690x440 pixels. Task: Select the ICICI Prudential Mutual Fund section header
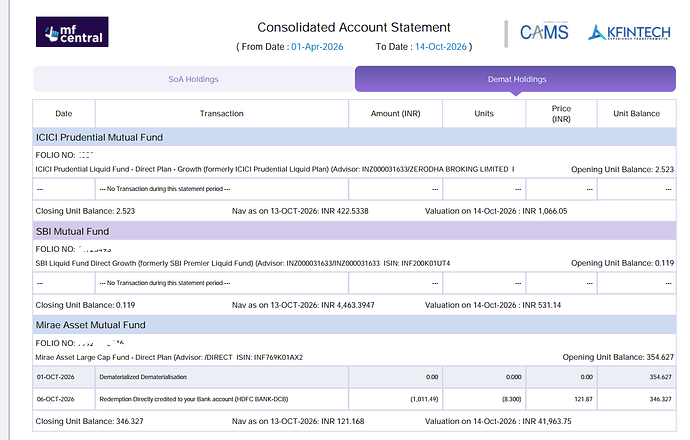tap(354, 137)
